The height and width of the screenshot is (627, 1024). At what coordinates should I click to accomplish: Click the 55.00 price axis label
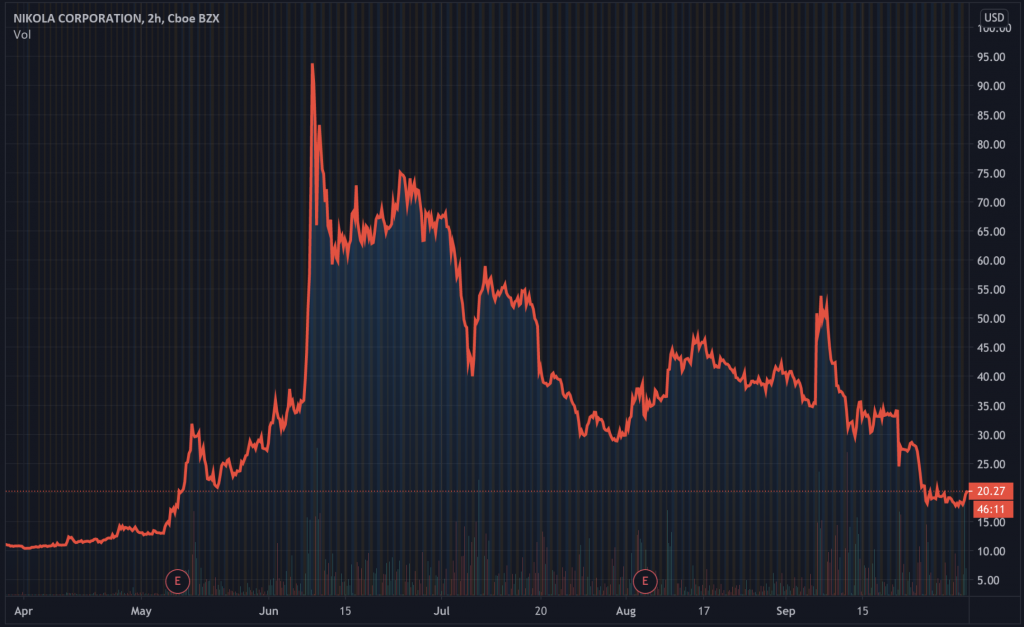click(x=991, y=290)
